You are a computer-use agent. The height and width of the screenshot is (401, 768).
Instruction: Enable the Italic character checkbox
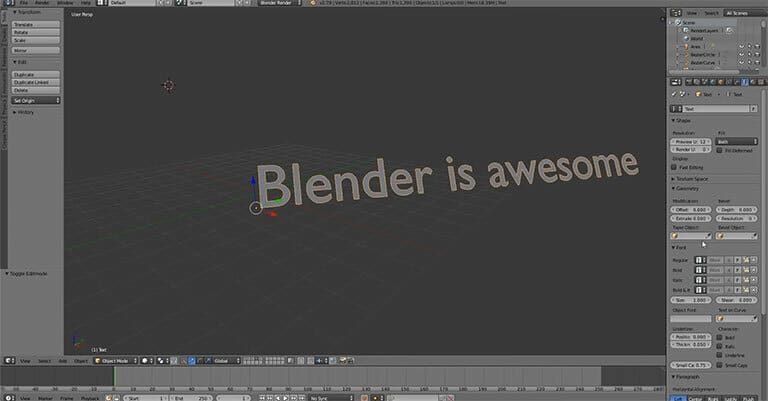pos(720,346)
